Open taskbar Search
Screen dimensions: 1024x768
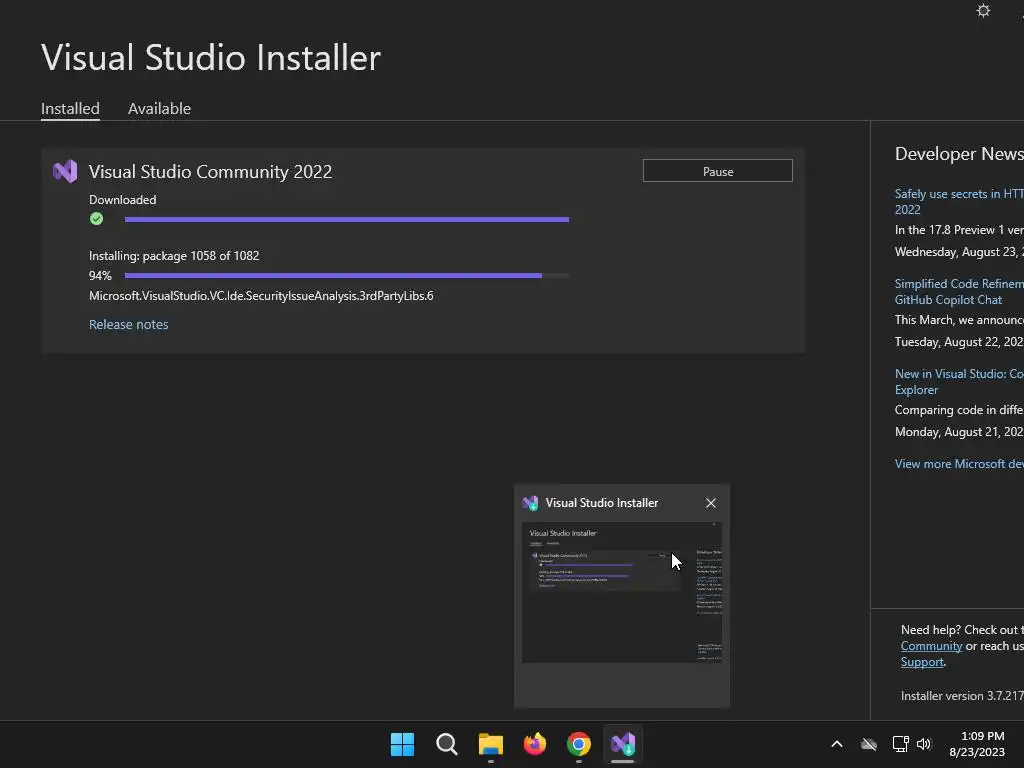(x=447, y=744)
